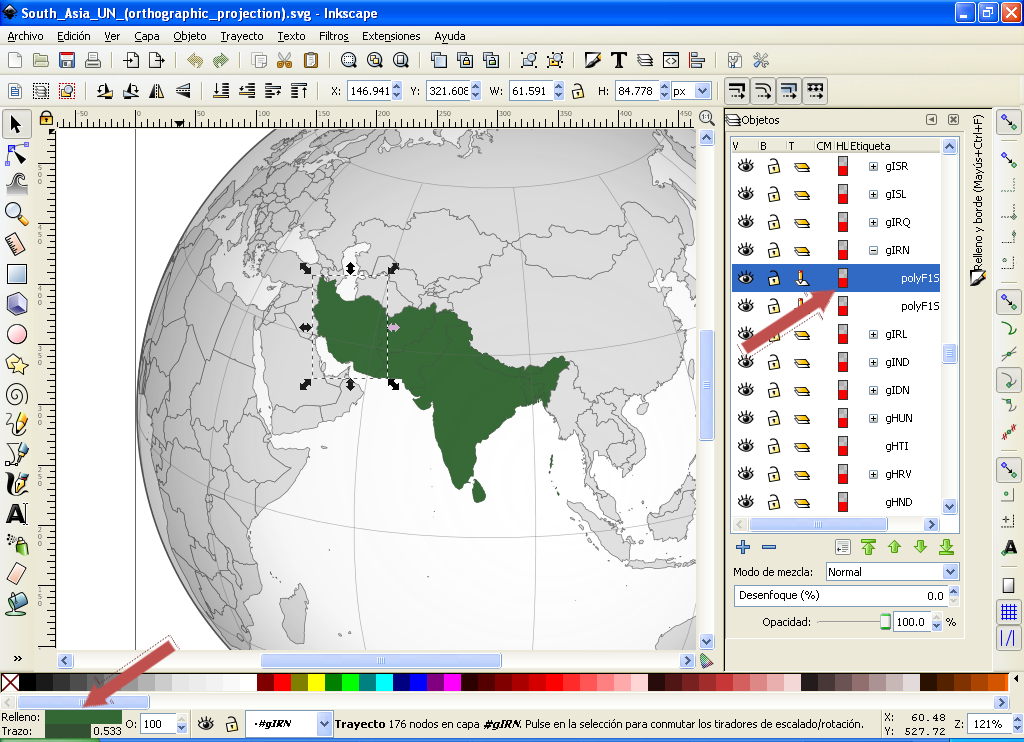Collapse the gIRN group
The image size is (1024, 742).
pos(873,250)
